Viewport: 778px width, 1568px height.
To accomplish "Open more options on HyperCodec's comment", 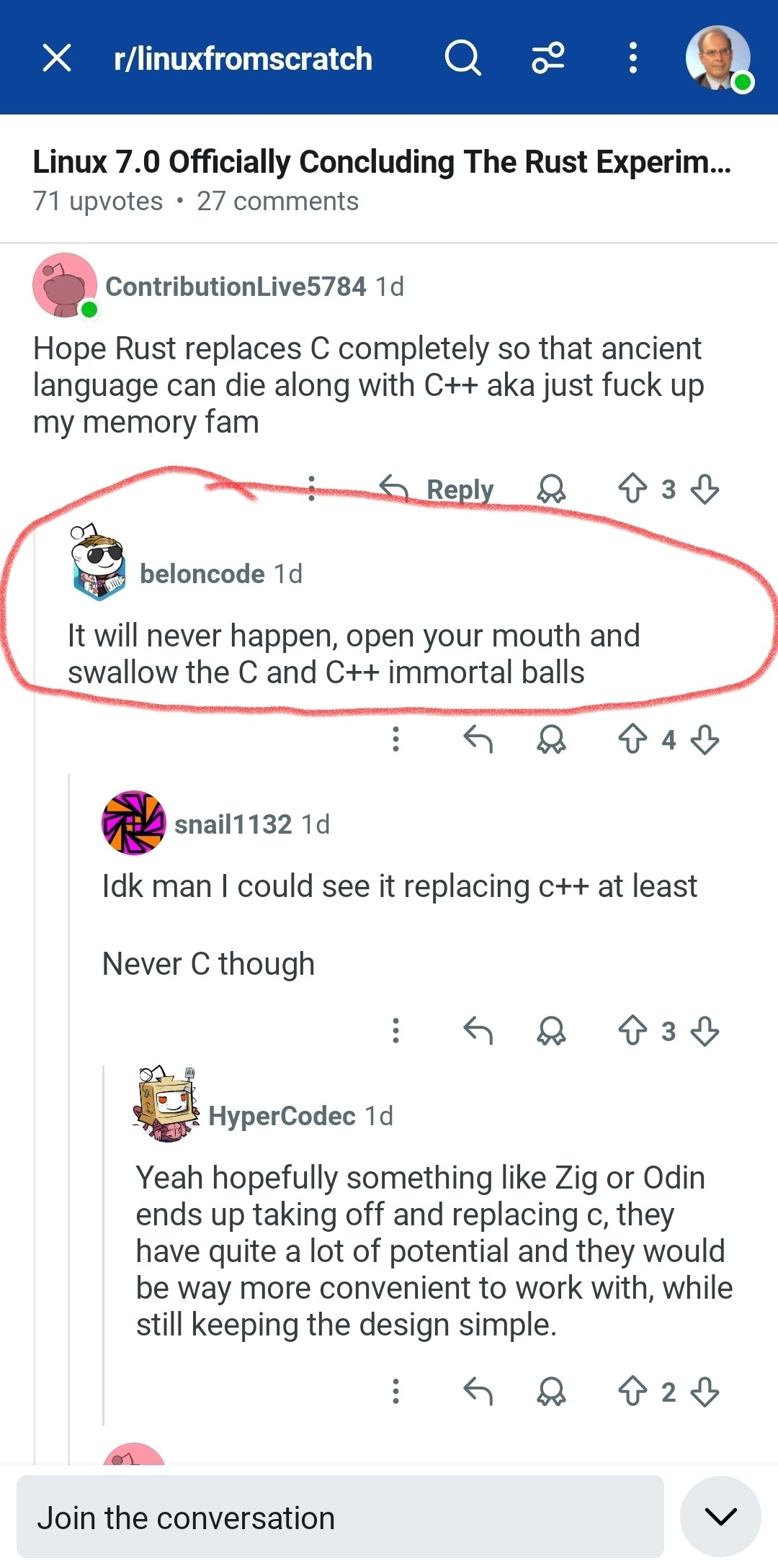I will click(x=395, y=1391).
